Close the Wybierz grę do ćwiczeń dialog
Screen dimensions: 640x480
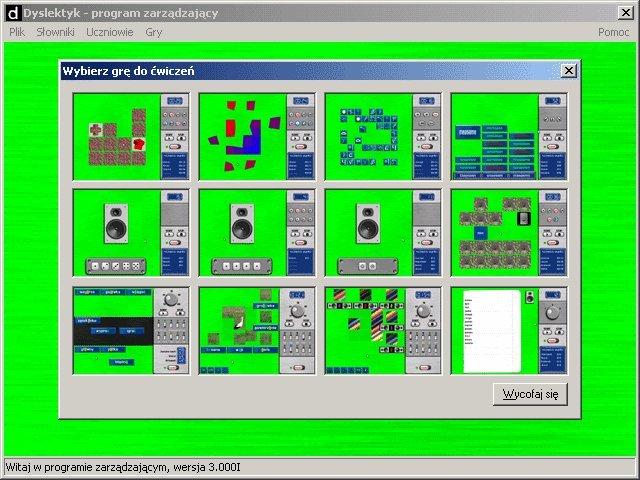[568, 71]
